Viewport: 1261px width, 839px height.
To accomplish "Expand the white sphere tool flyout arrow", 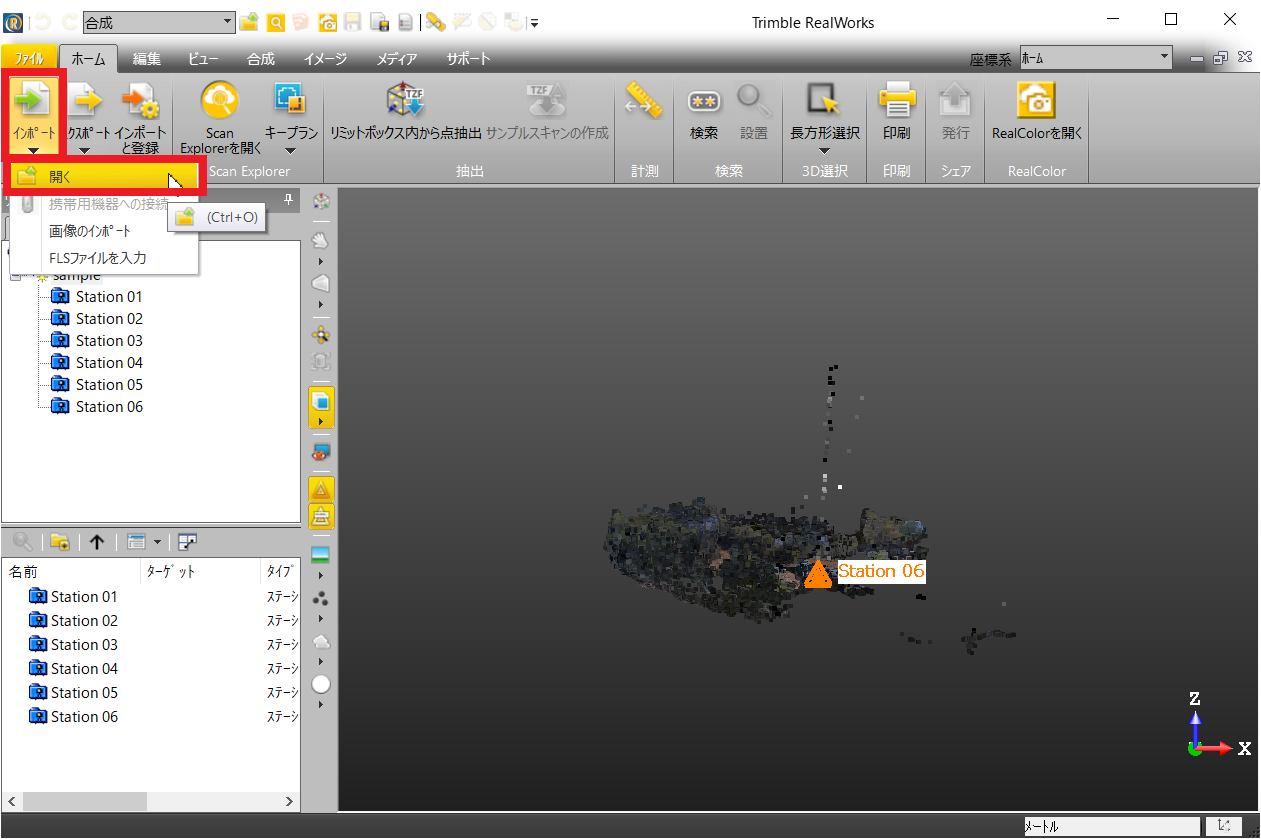I will pyautogui.click(x=321, y=705).
